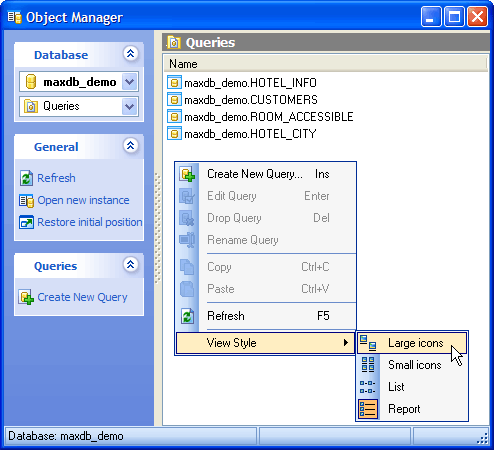Click the Report view style icon
This screenshot has height=450, width=494.
(368, 409)
